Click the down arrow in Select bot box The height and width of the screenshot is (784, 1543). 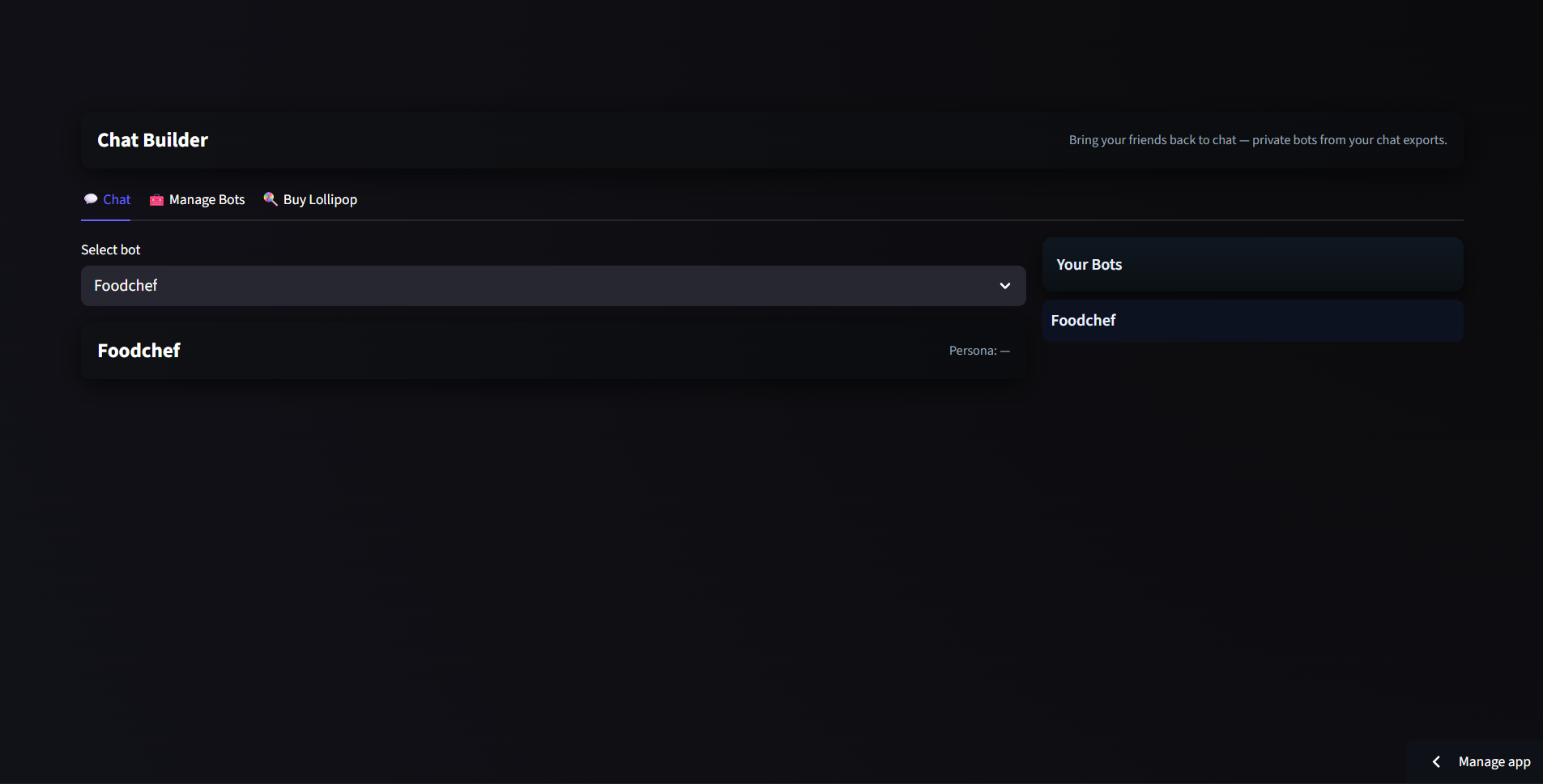coord(1004,286)
